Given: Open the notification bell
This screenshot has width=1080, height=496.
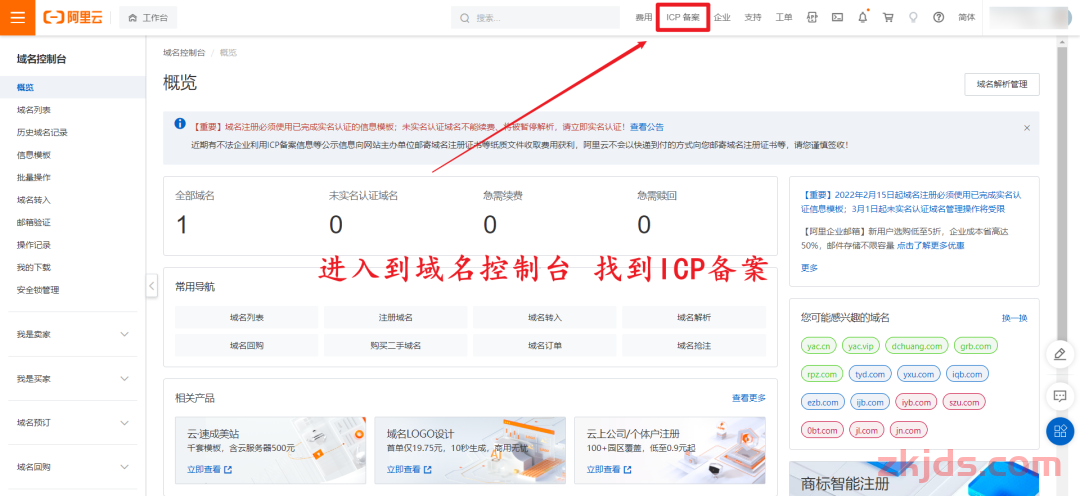Looking at the screenshot, I should pyautogui.click(x=863, y=18).
